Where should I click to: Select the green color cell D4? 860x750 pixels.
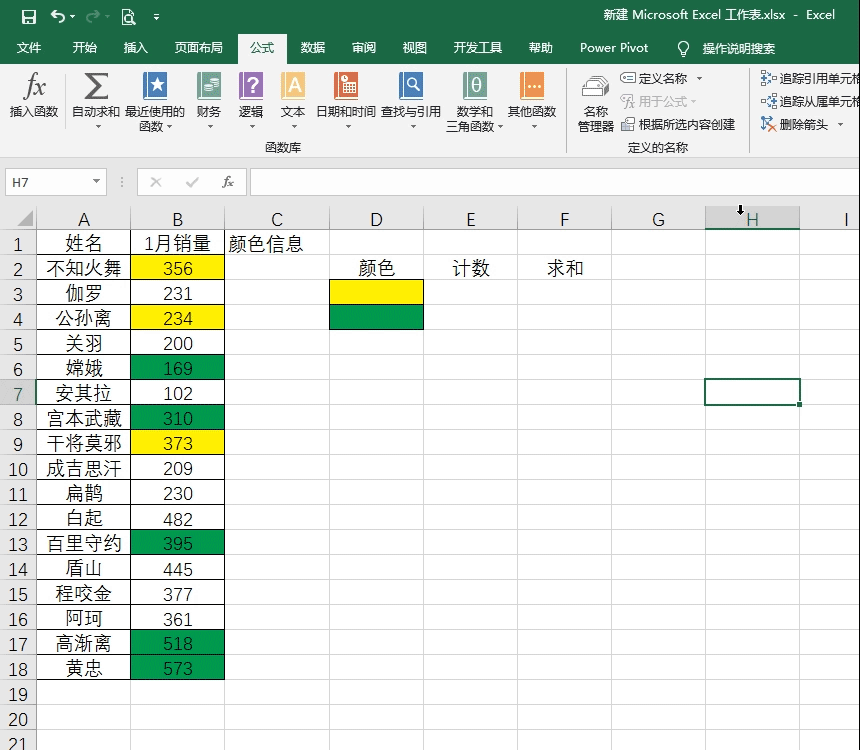(x=376, y=317)
